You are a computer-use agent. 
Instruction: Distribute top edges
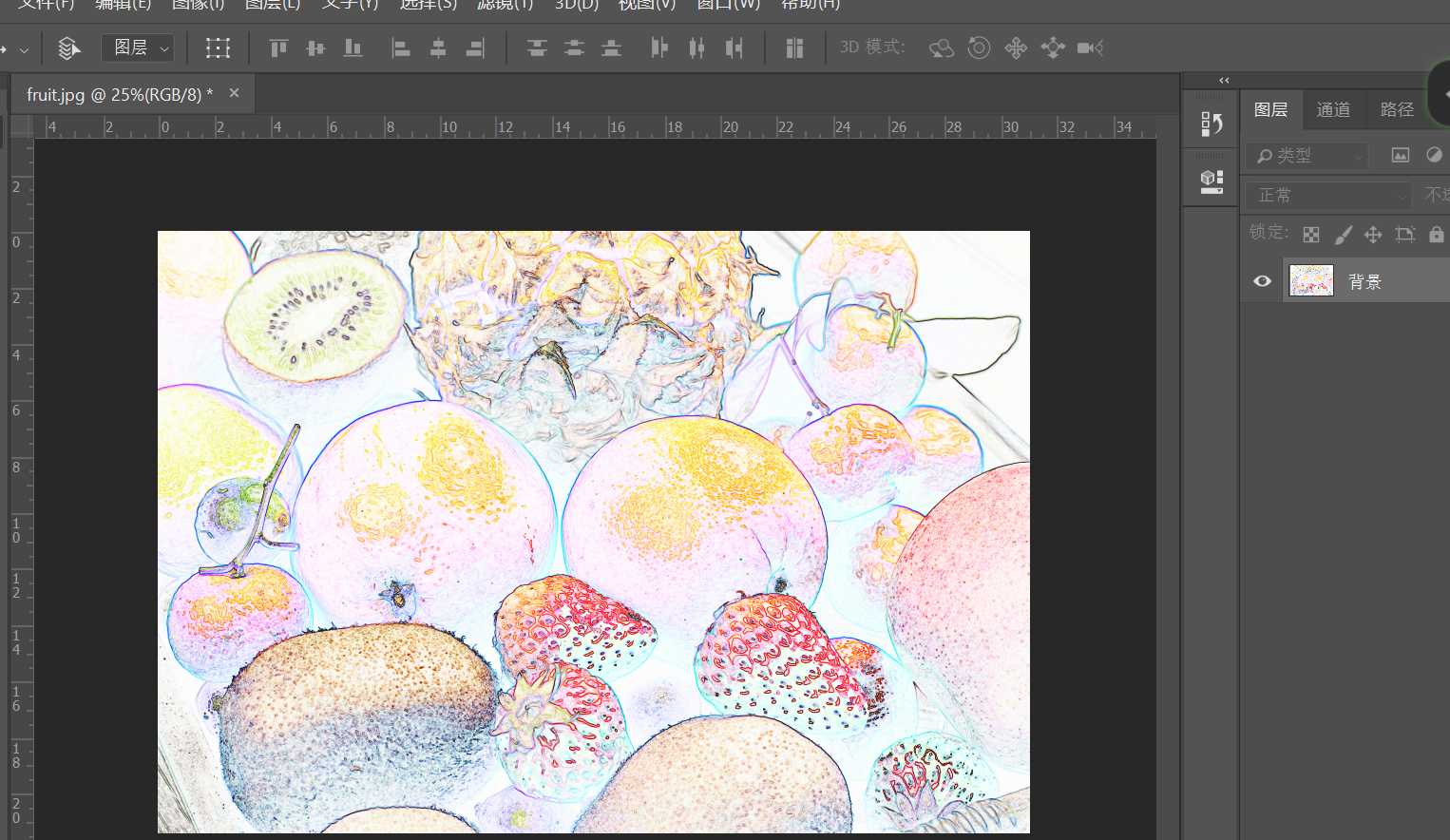537,48
